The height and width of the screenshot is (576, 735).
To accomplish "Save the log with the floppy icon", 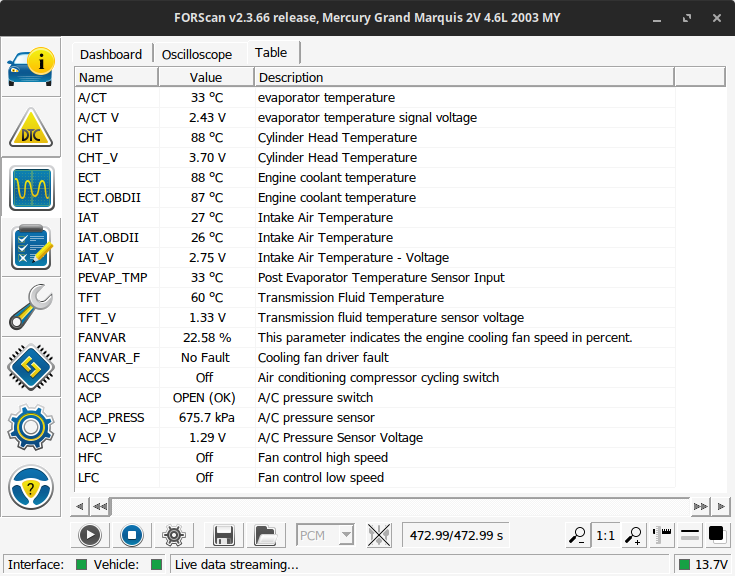I will 224,535.
